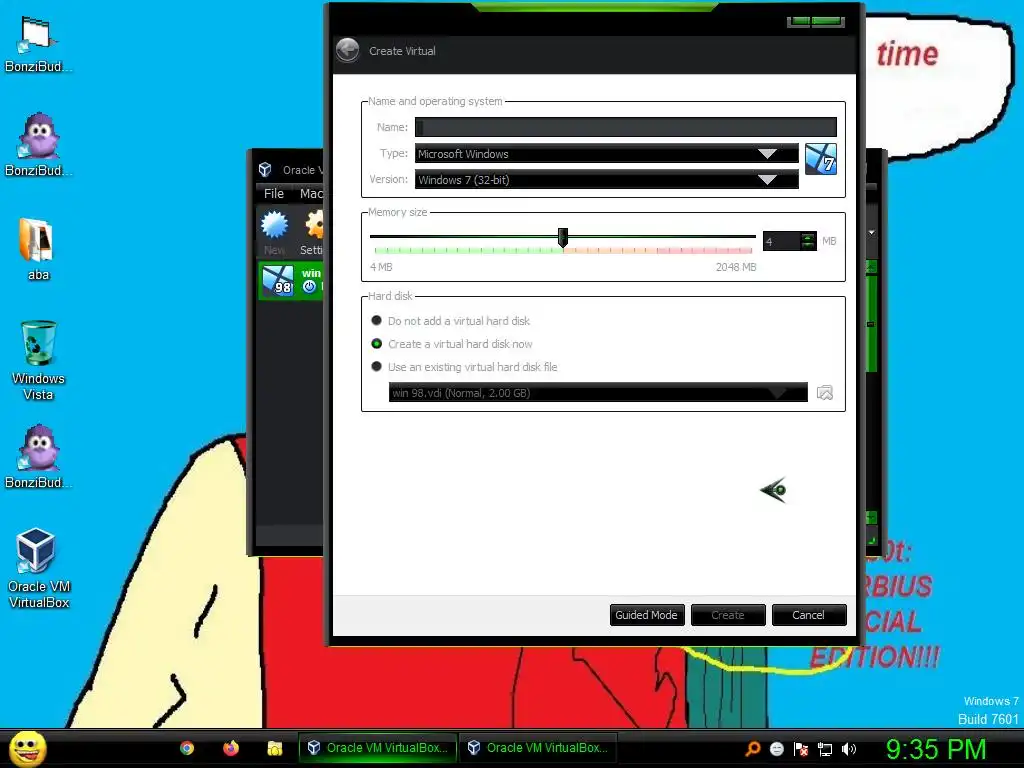Screen dimensions: 1024x768
Task: Click the Cancel button
Action: tap(809, 615)
